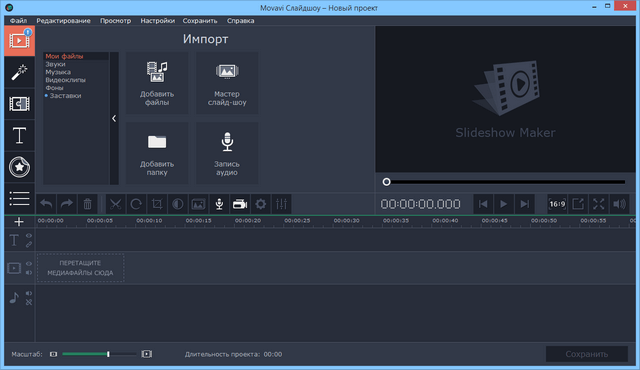Open the Stickers star tab
640x370 pixels.
(19, 167)
